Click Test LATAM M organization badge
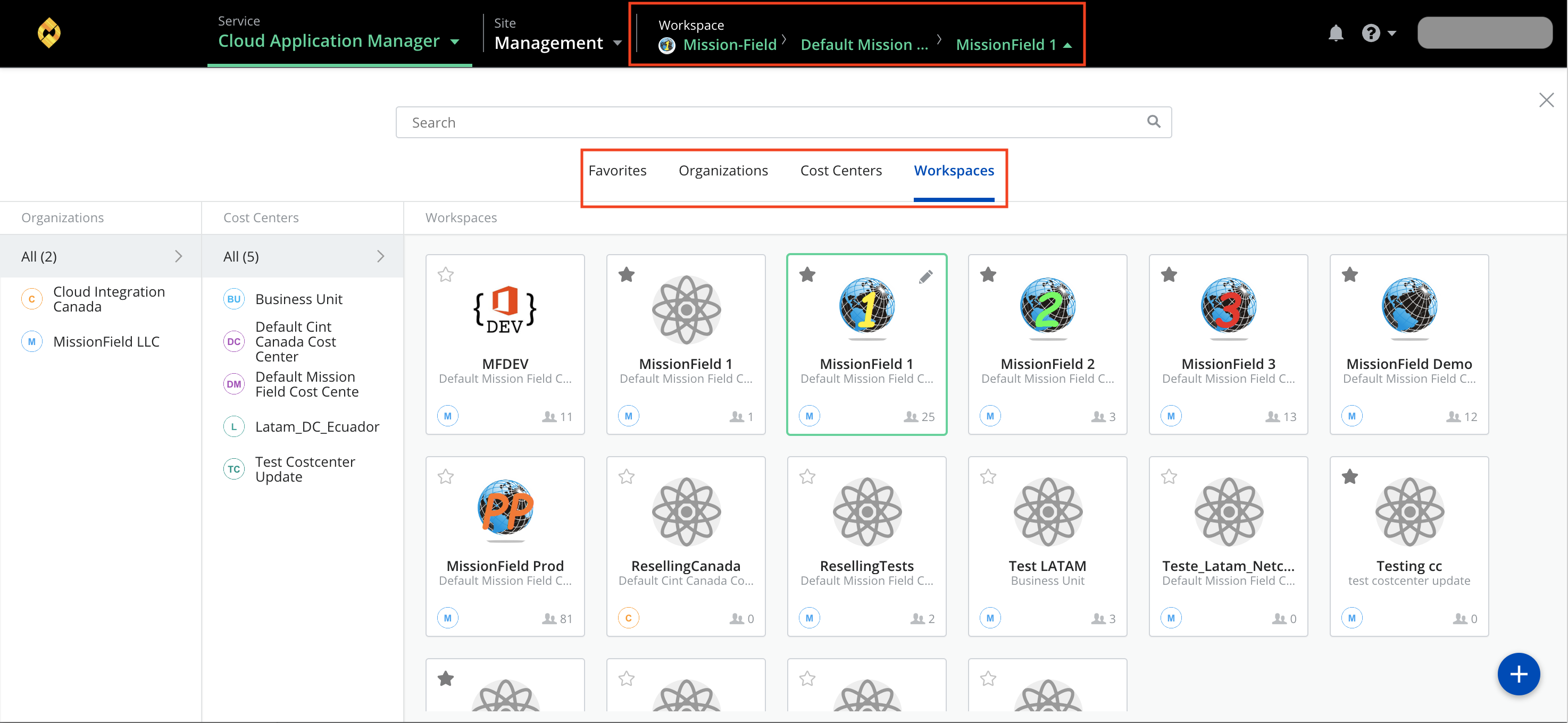1568x723 pixels. click(990, 618)
